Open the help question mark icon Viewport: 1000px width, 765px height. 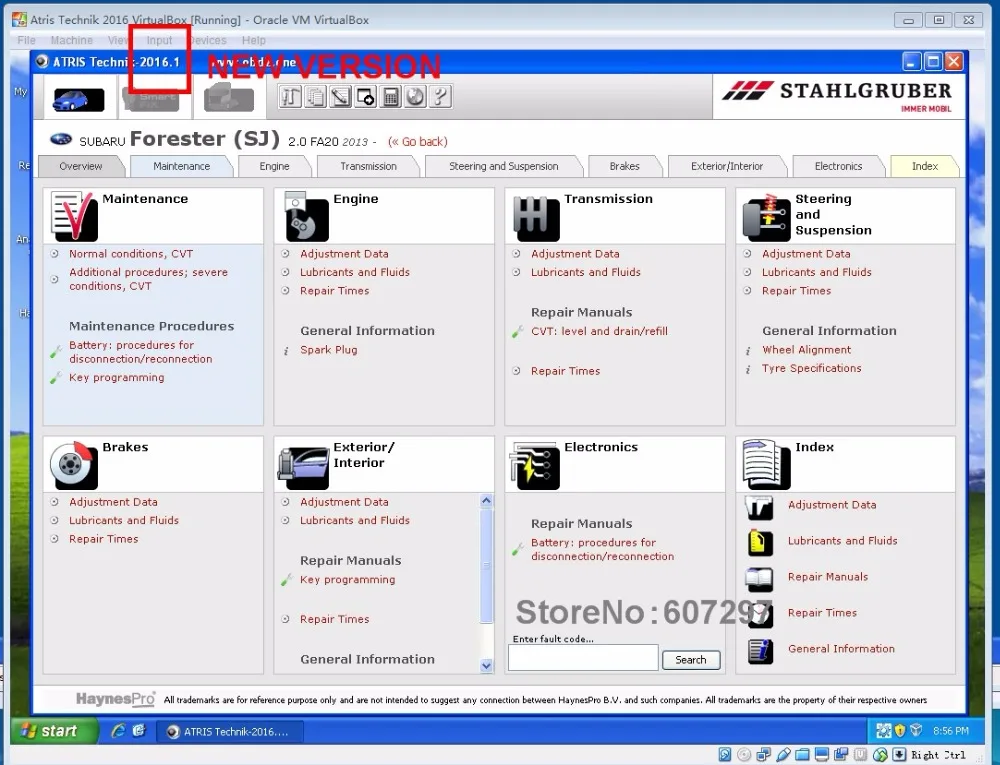pyautogui.click(x=440, y=97)
